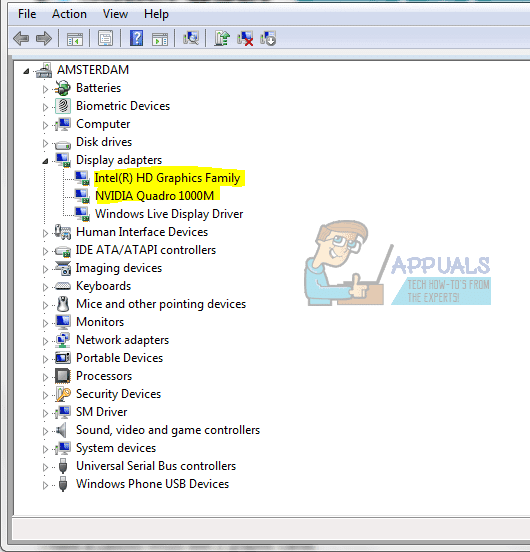This screenshot has width=530, height=552.
Task: Click the Back arrow toolbar icon
Action: (x=21, y=38)
